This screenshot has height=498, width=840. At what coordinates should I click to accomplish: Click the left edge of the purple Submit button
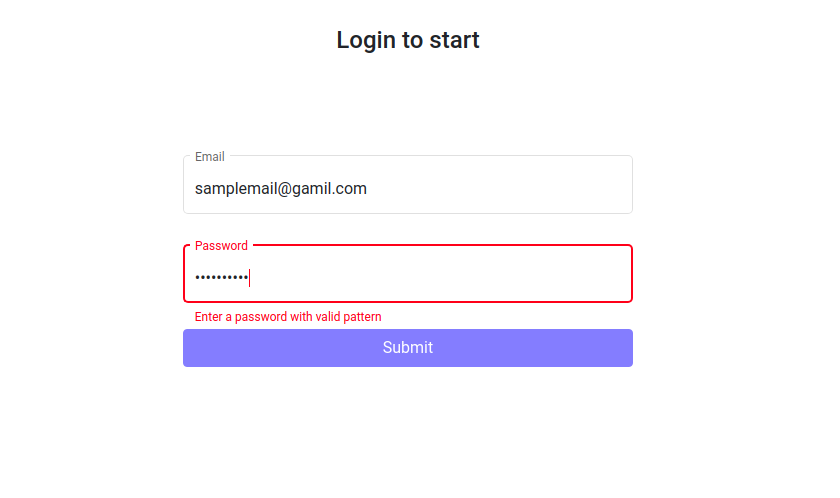[189, 348]
